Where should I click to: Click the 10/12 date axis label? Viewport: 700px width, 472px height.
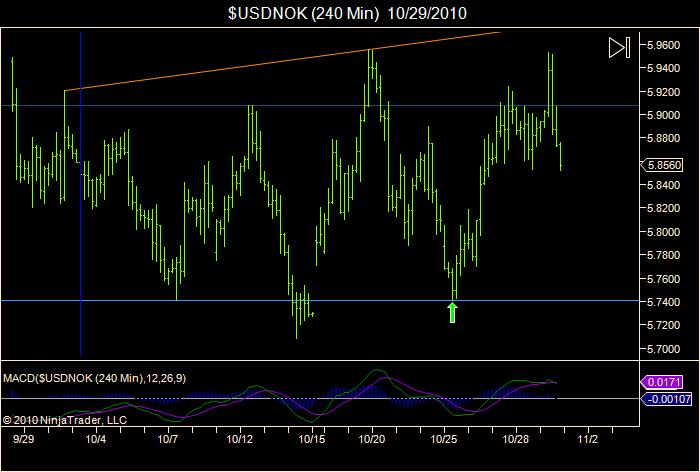point(240,439)
